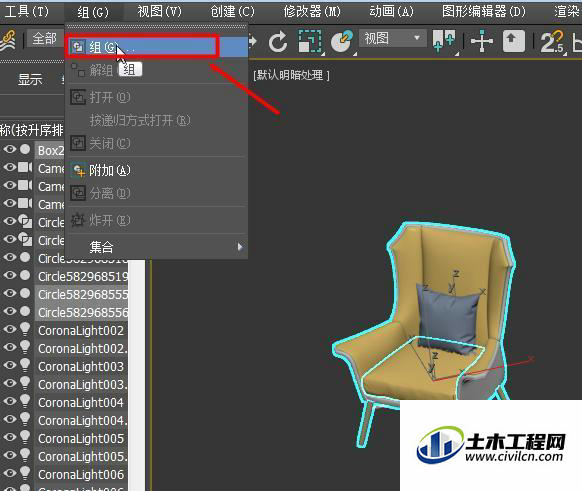Viewport: 582px width, 491px height.
Task: Select Circle582968519 in the scene list
Action: 83,276
